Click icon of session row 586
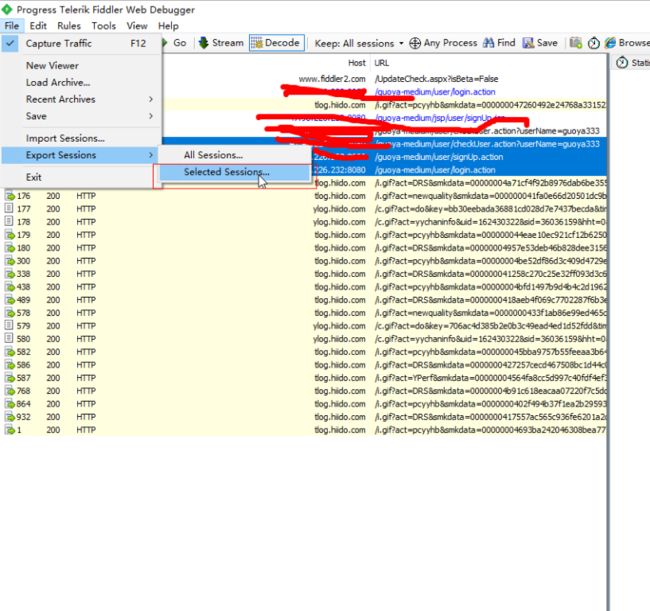 tap(9, 365)
